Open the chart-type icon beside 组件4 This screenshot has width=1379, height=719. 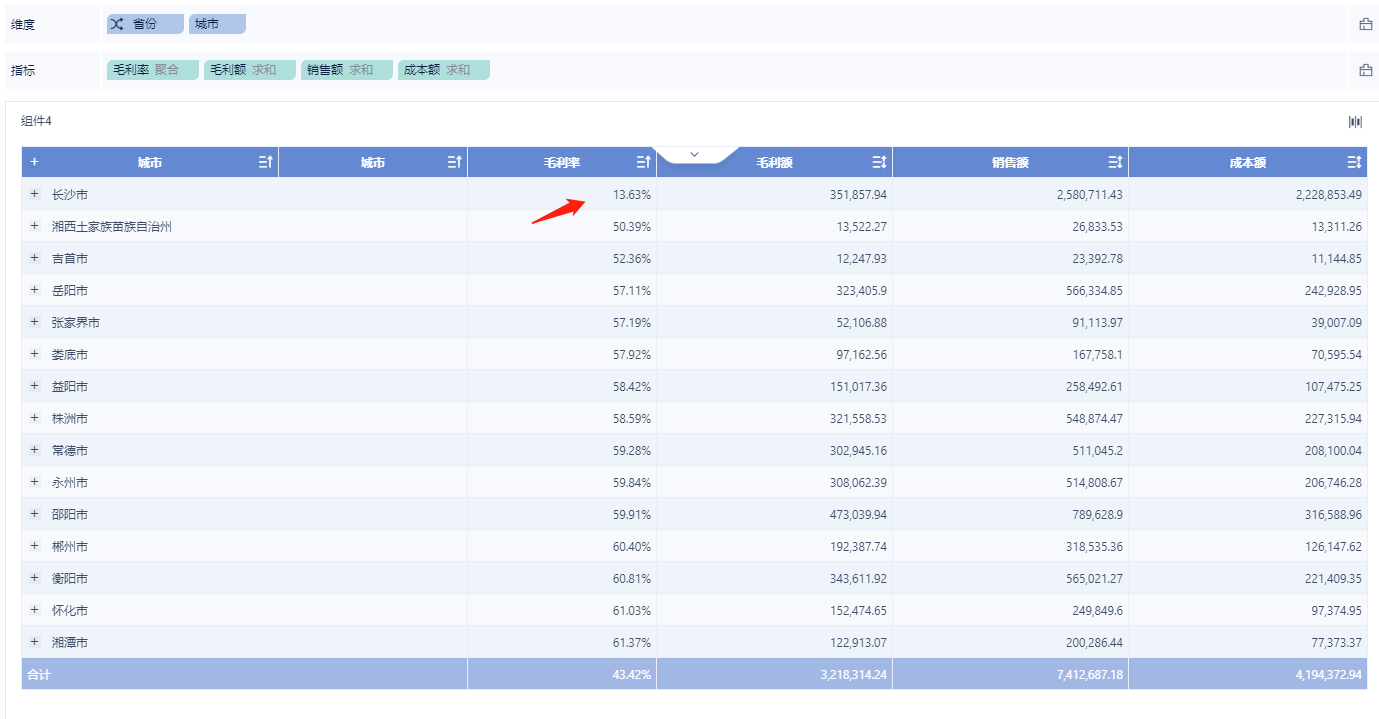[1355, 122]
